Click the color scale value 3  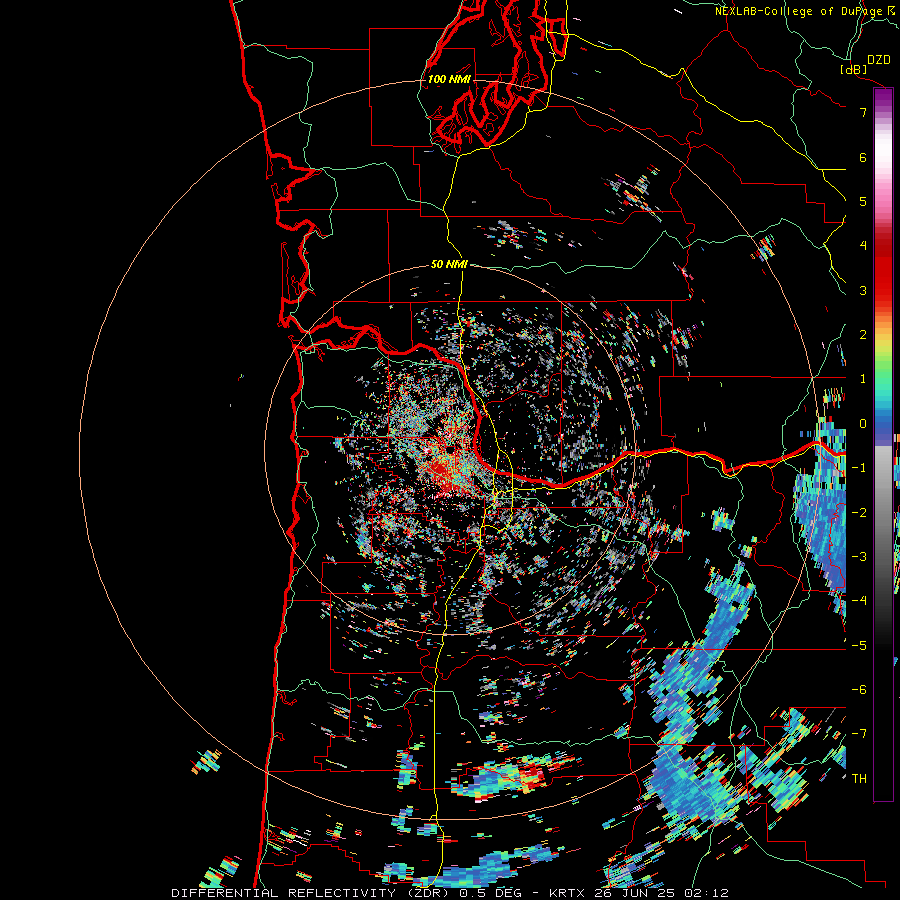pos(863,290)
